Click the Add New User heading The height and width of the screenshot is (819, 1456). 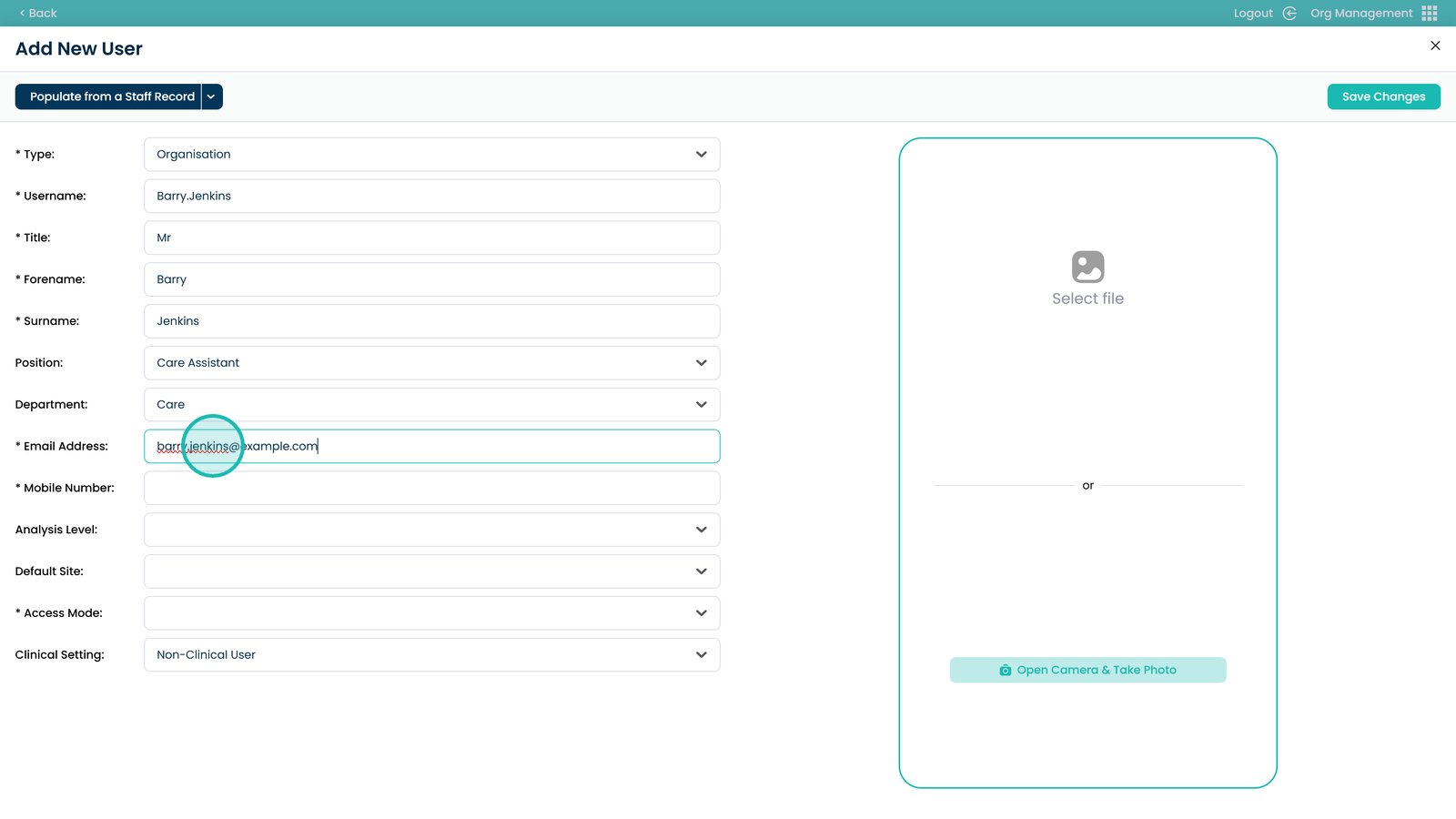tap(79, 49)
